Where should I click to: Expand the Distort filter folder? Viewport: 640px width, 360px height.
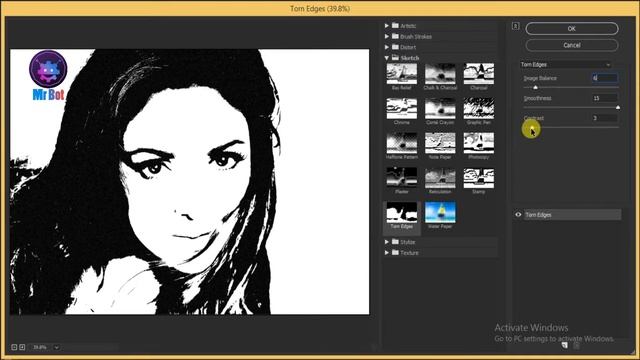coord(387,47)
